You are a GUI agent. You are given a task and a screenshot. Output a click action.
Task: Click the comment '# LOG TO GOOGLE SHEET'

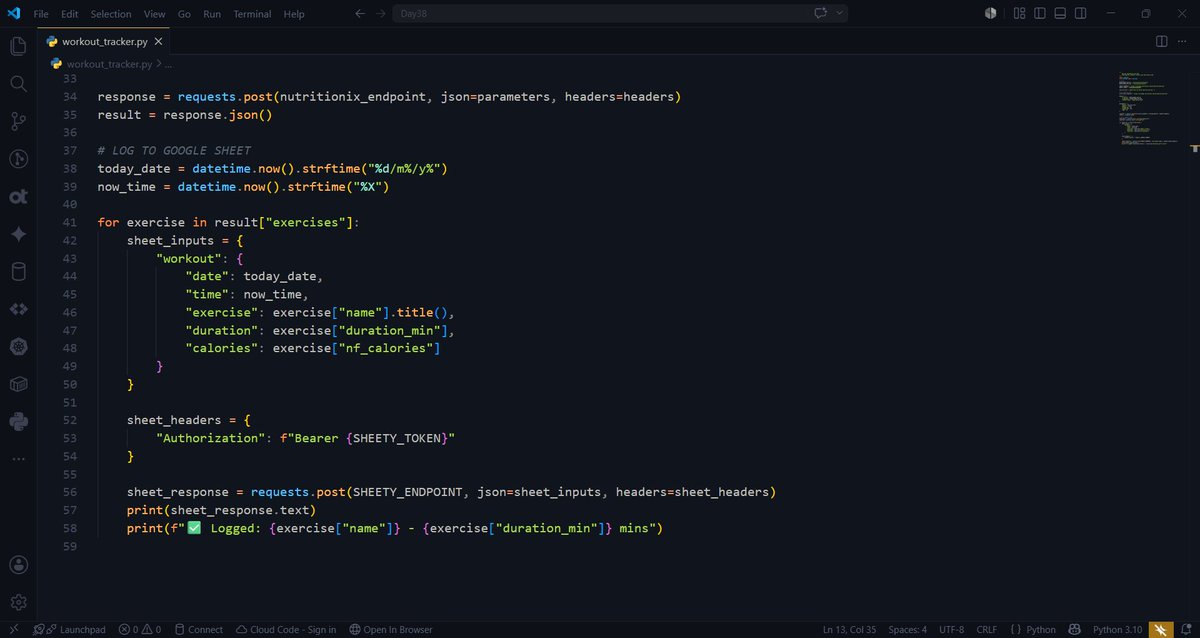click(174, 150)
